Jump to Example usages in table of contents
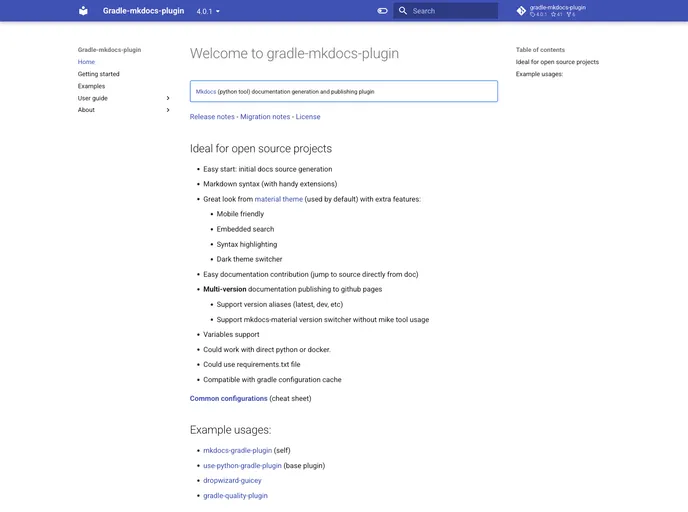This screenshot has width=688, height=512. 539,74
